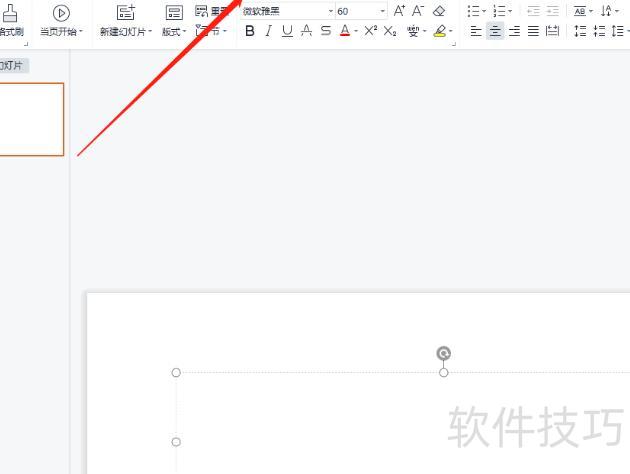Open highlight color dropdown arrow
This screenshot has height=474, width=630.
pyautogui.click(x=451, y=31)
